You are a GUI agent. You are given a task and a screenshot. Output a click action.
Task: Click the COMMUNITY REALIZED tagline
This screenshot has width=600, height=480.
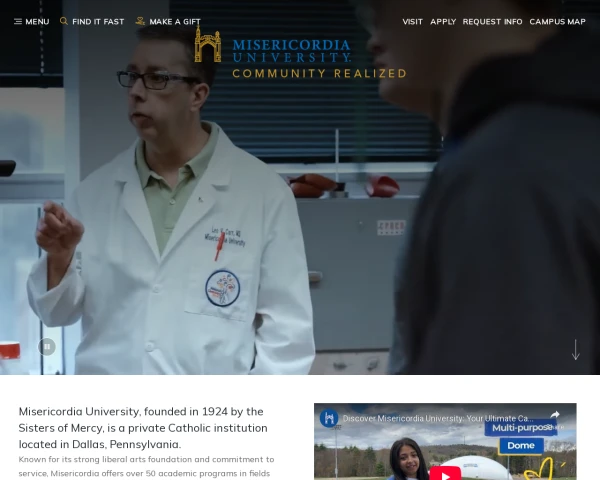pos(319,73)
